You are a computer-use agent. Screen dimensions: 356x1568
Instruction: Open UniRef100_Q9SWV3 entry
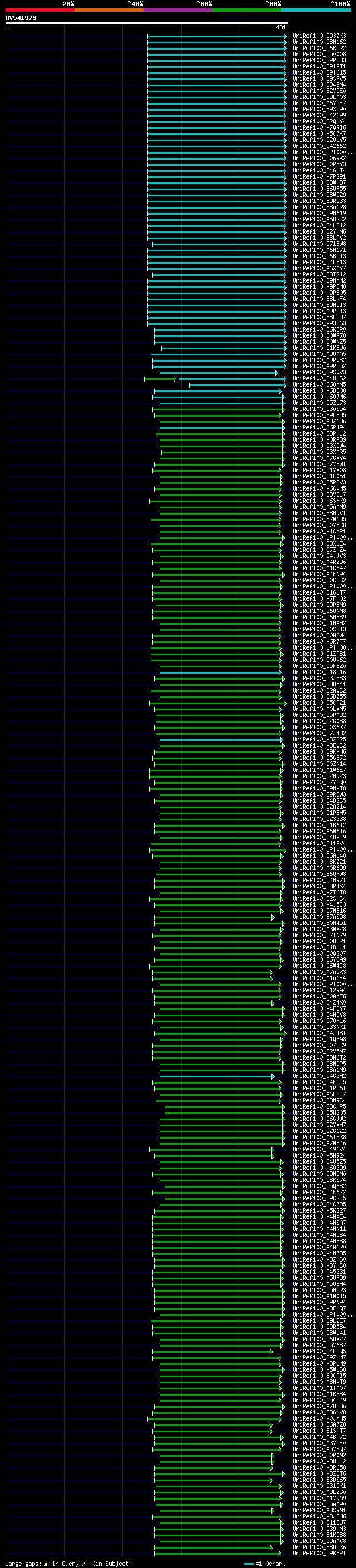point(319,373)
